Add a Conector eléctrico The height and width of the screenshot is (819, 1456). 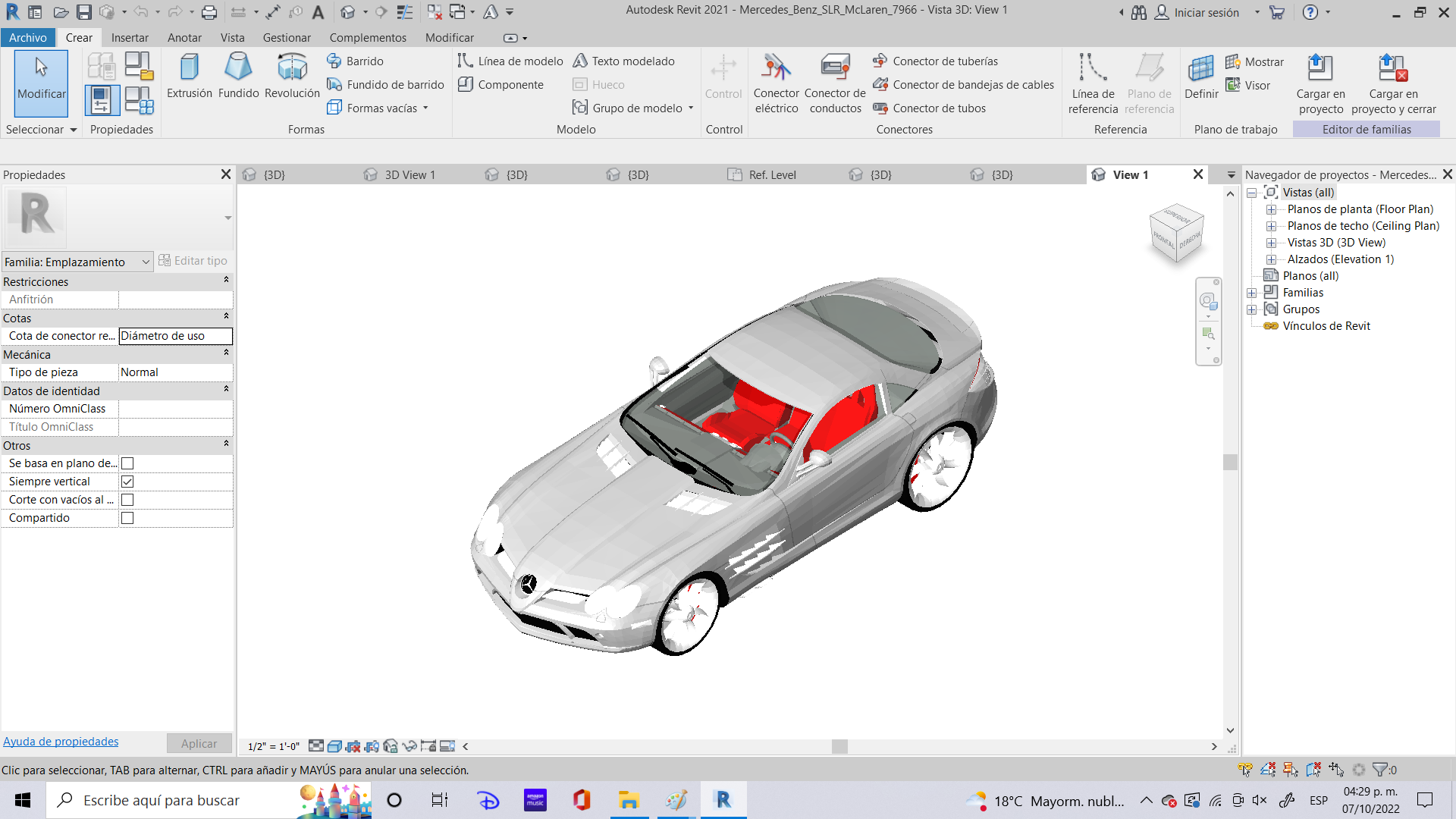776,83
